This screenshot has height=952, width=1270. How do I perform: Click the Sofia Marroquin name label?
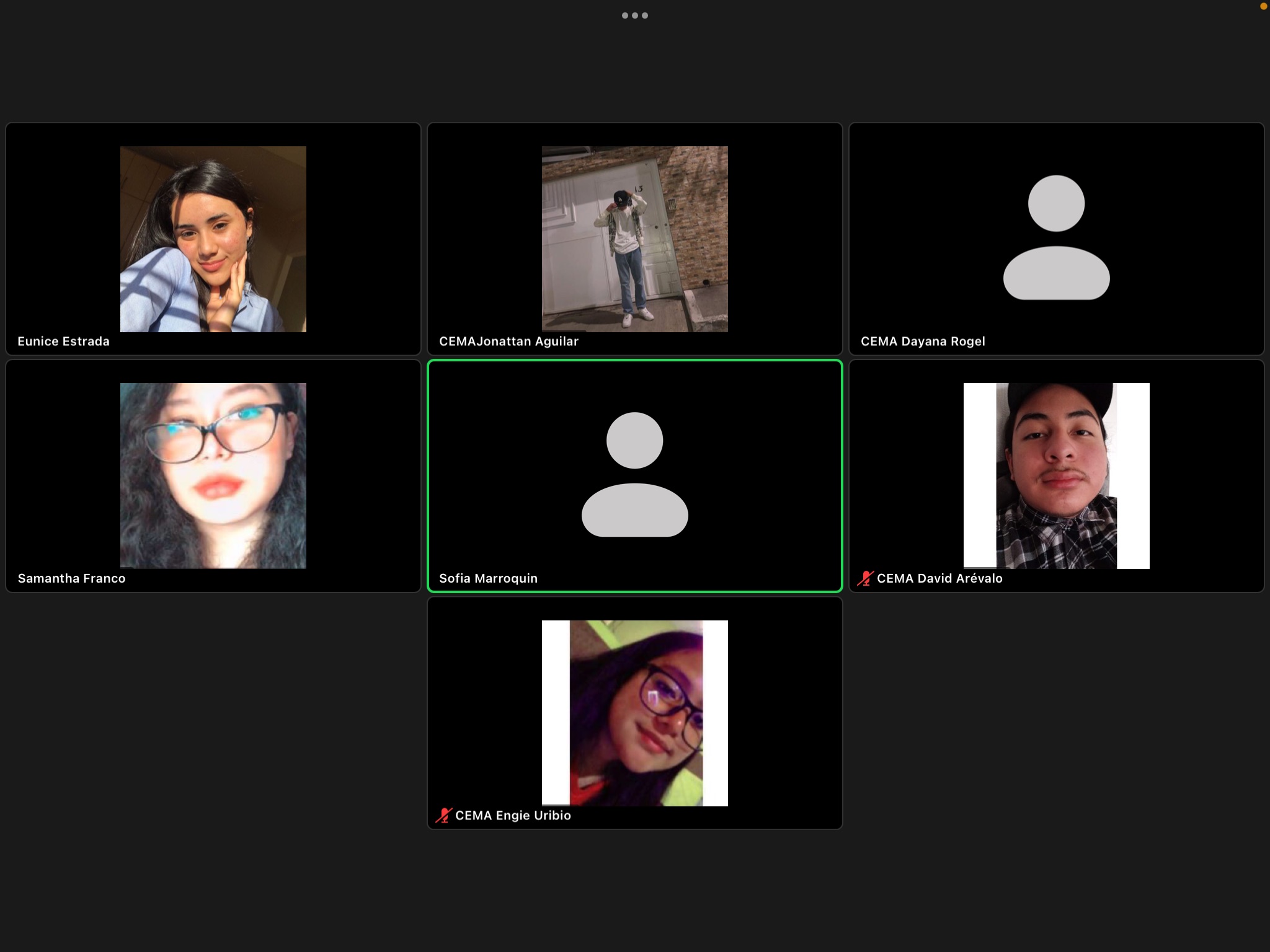click(488, 578)
